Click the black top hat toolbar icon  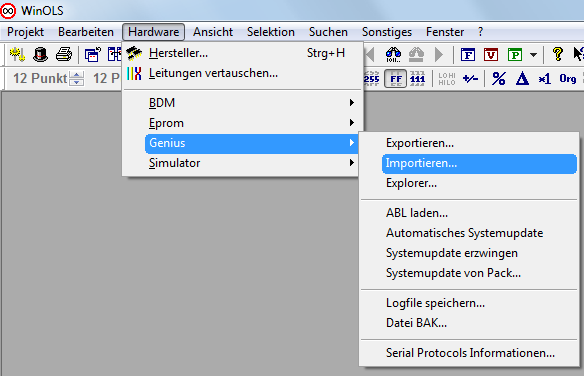coord(40,55)
